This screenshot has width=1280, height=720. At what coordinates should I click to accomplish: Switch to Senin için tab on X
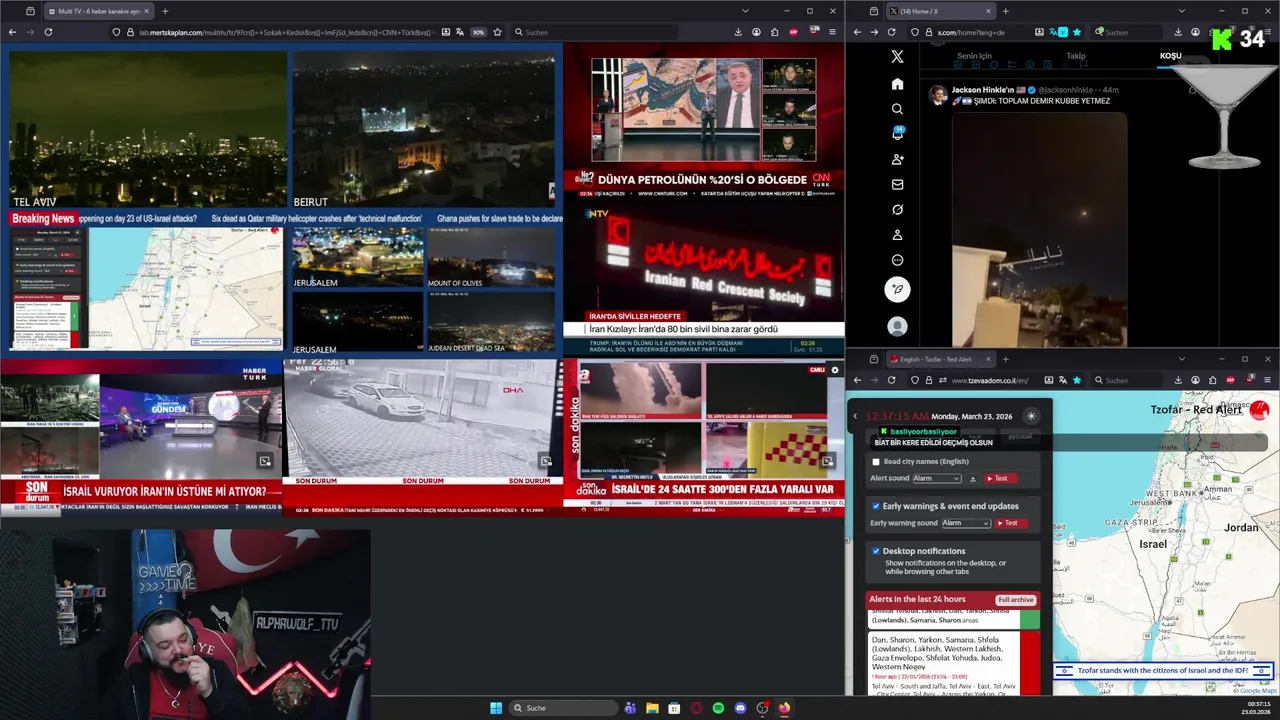[x=974, y=56]
